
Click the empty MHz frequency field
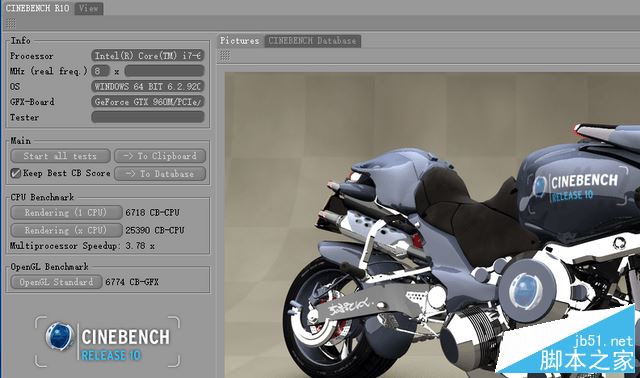(x=164, y=71)
